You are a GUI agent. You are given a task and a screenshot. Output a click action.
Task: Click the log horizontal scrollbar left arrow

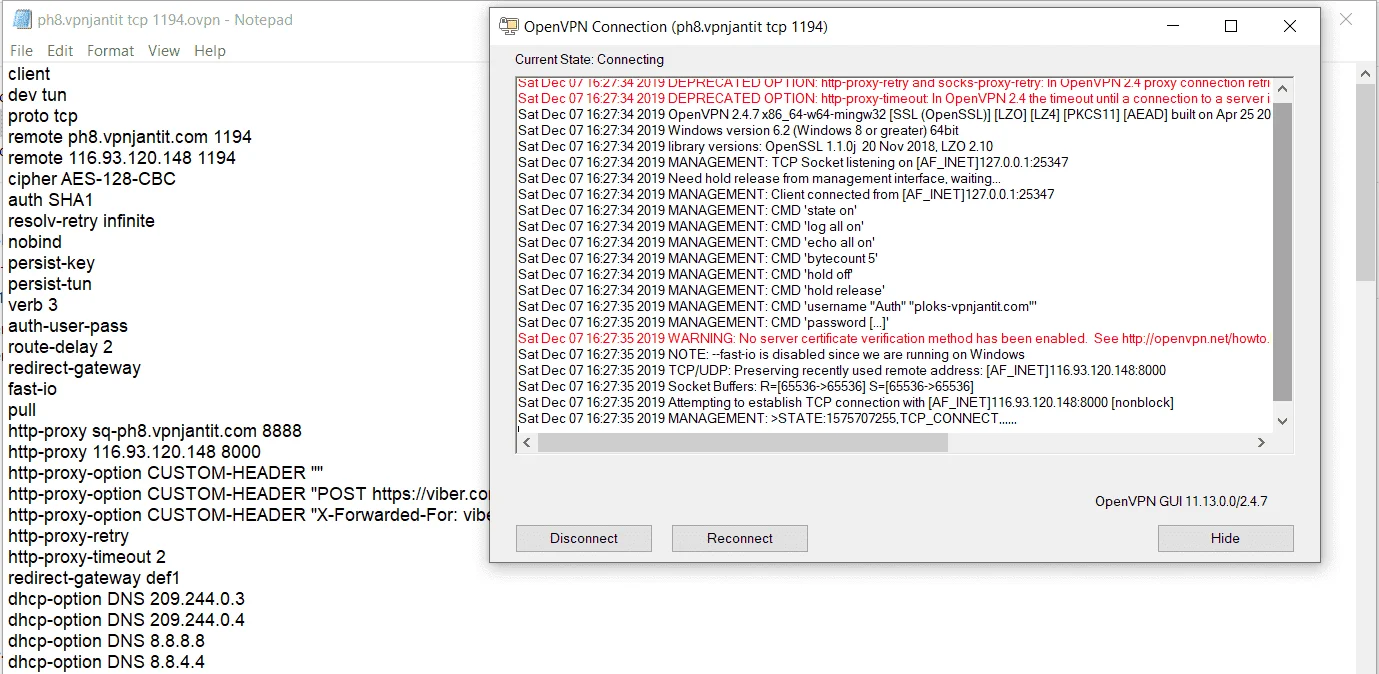pyautogui.click(x=526, y=442)
